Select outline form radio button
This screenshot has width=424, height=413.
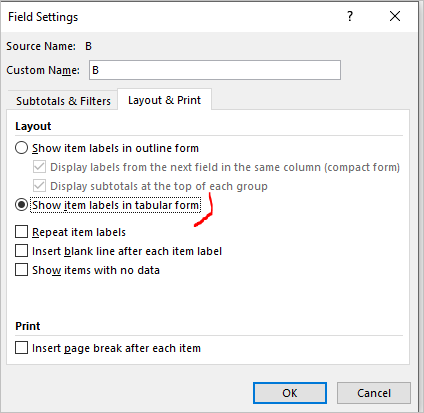click(21, 148)
